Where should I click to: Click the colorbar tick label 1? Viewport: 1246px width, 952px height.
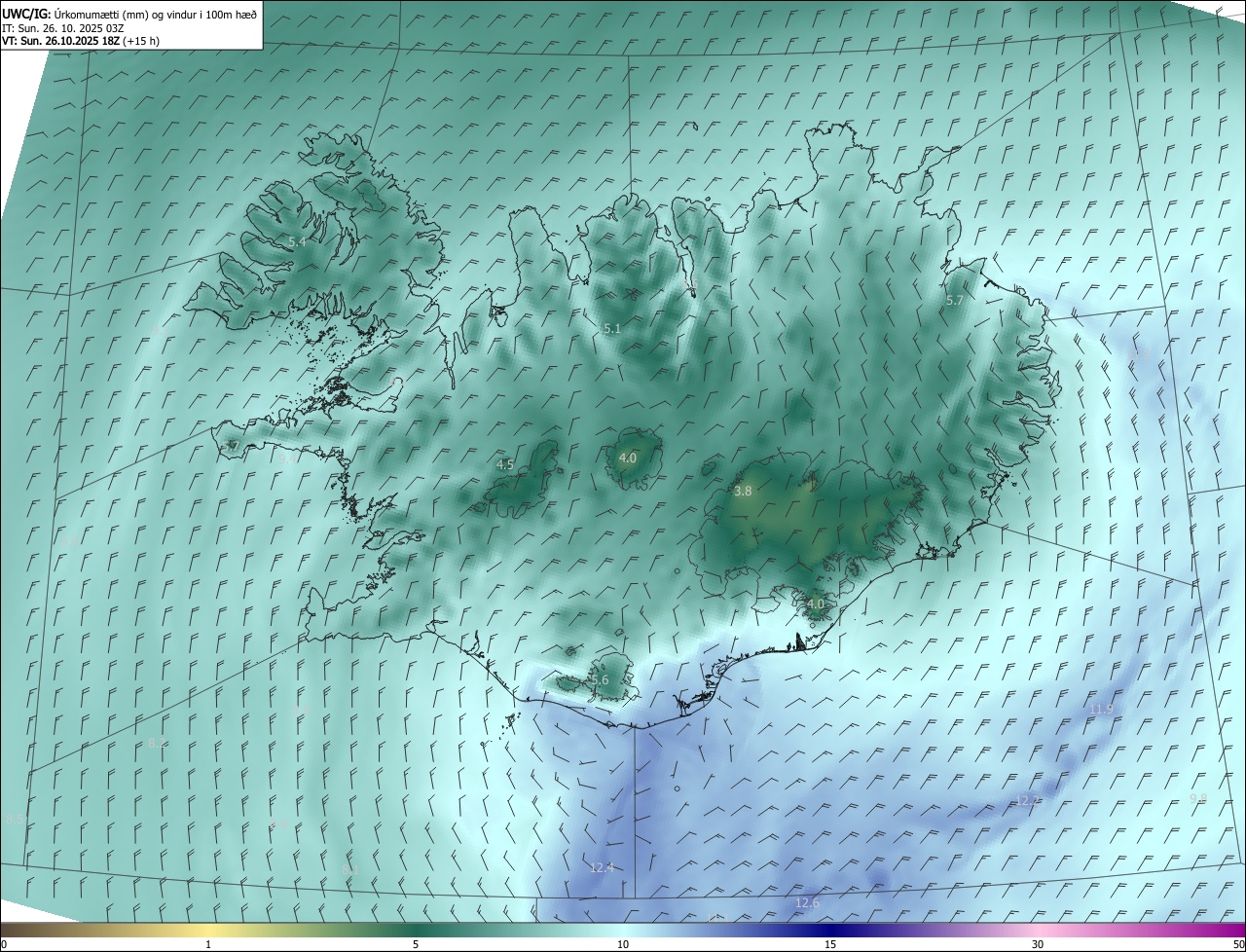coord(208,944)
